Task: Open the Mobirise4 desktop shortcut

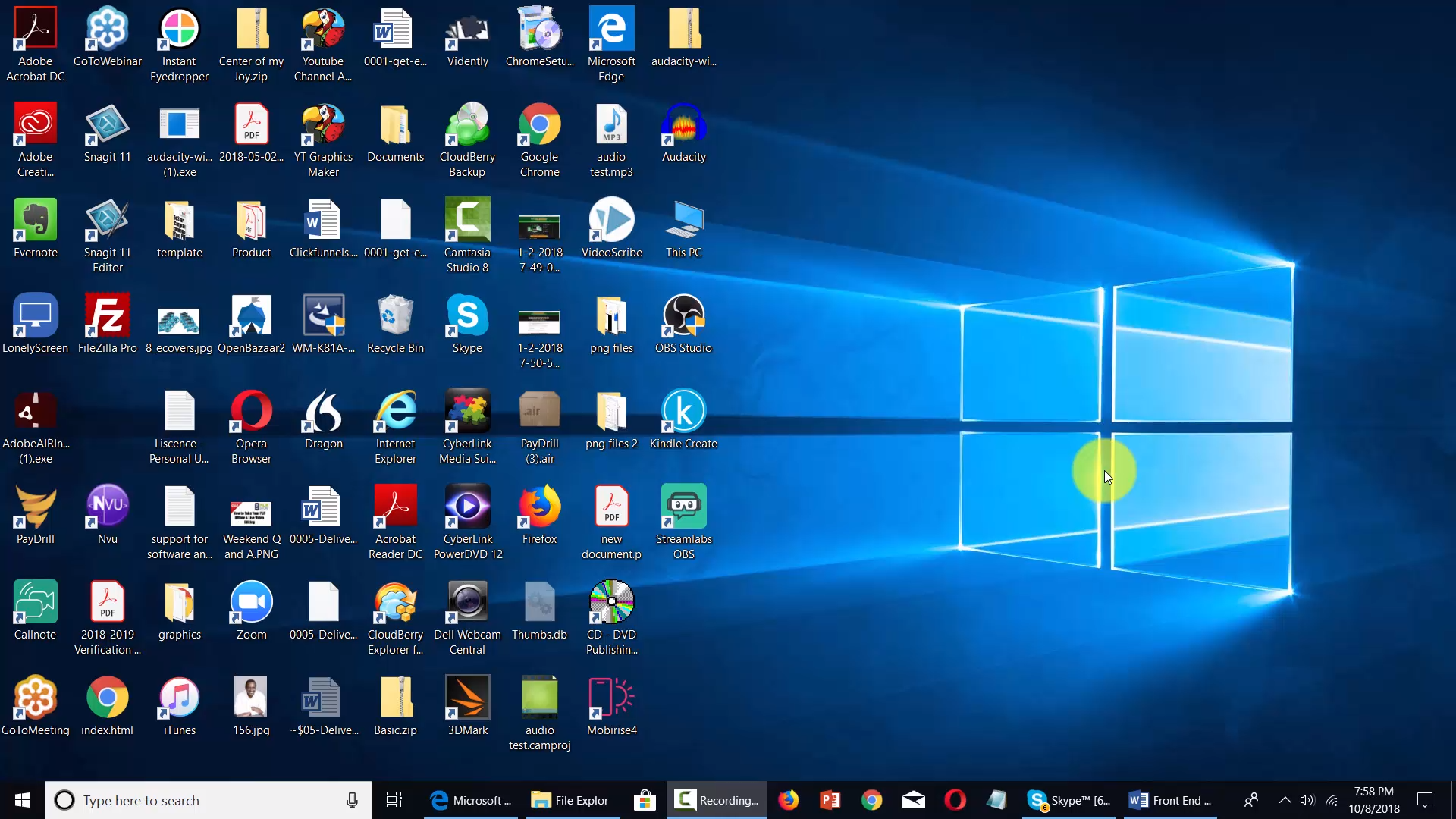Action: pos(611,705)
